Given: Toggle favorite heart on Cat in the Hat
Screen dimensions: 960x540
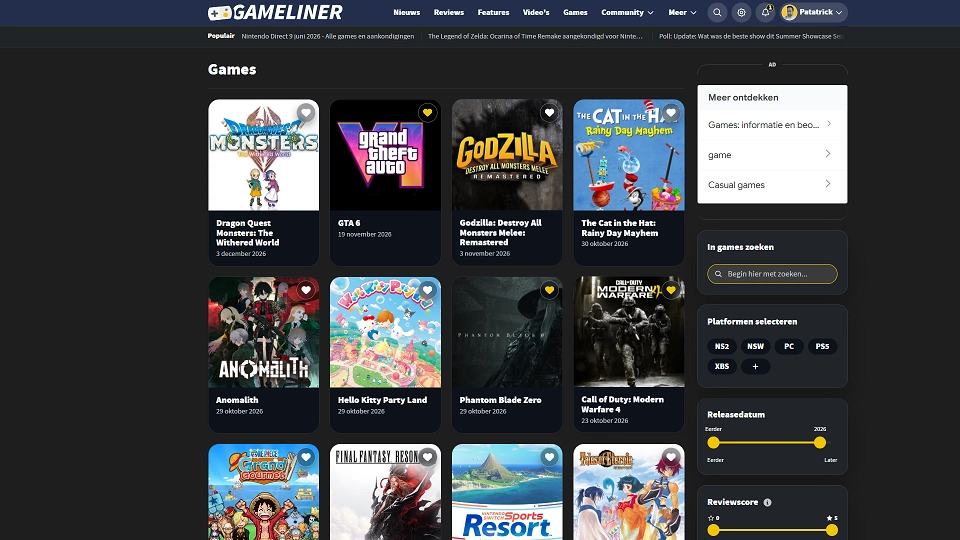Looking at the screenshot, I should pyautogui.click(x=671, y=113).
